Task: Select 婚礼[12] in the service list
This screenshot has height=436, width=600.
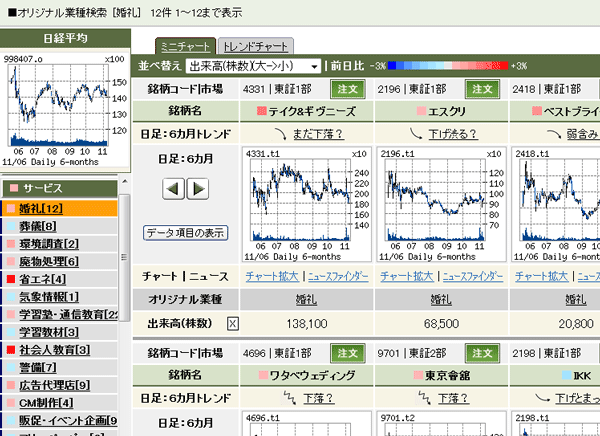Action: click(x=41, y=209)
